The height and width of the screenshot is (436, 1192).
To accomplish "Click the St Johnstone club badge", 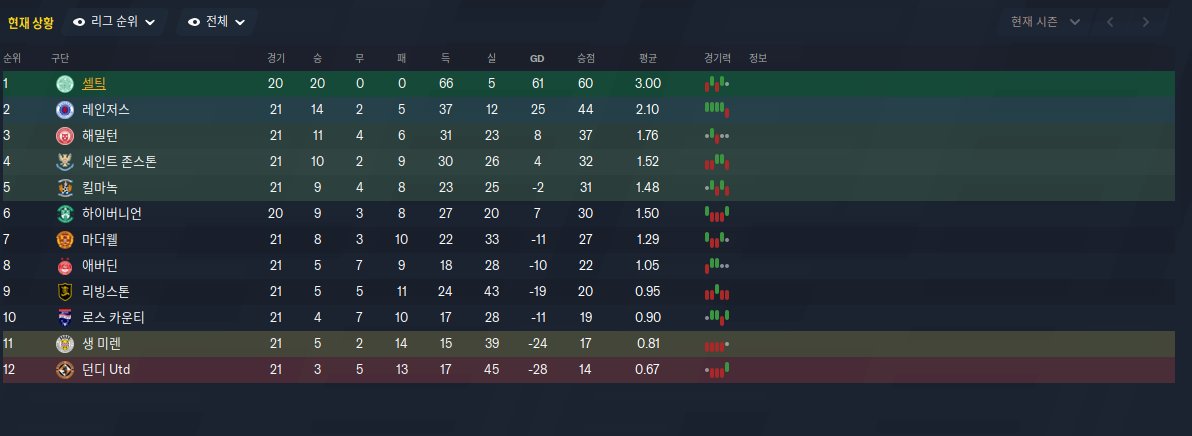I will pos(65,162).
